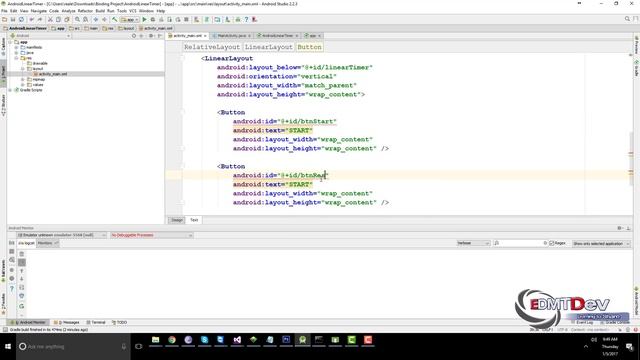The height and width of the screenshot is (360, 640).
Task: Switch to Monitors tab in Android Monitor
Action: tap(47, 243)
